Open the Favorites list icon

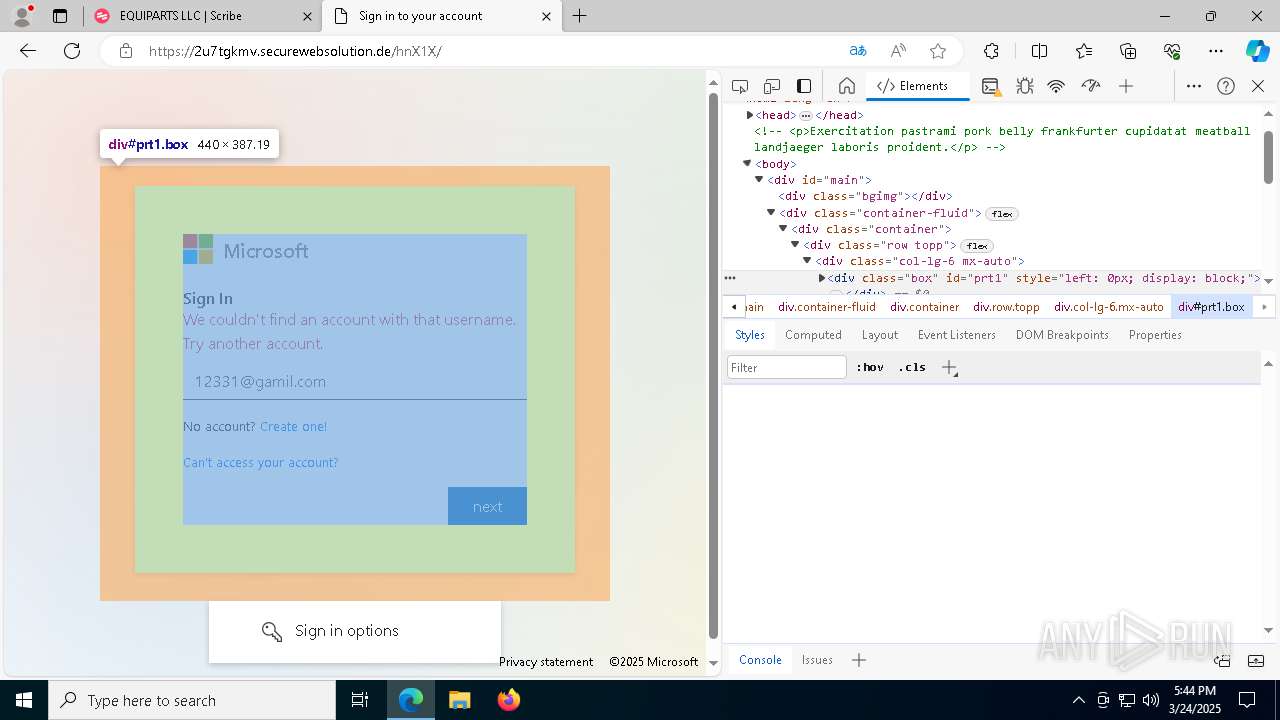coord(1084,51)
